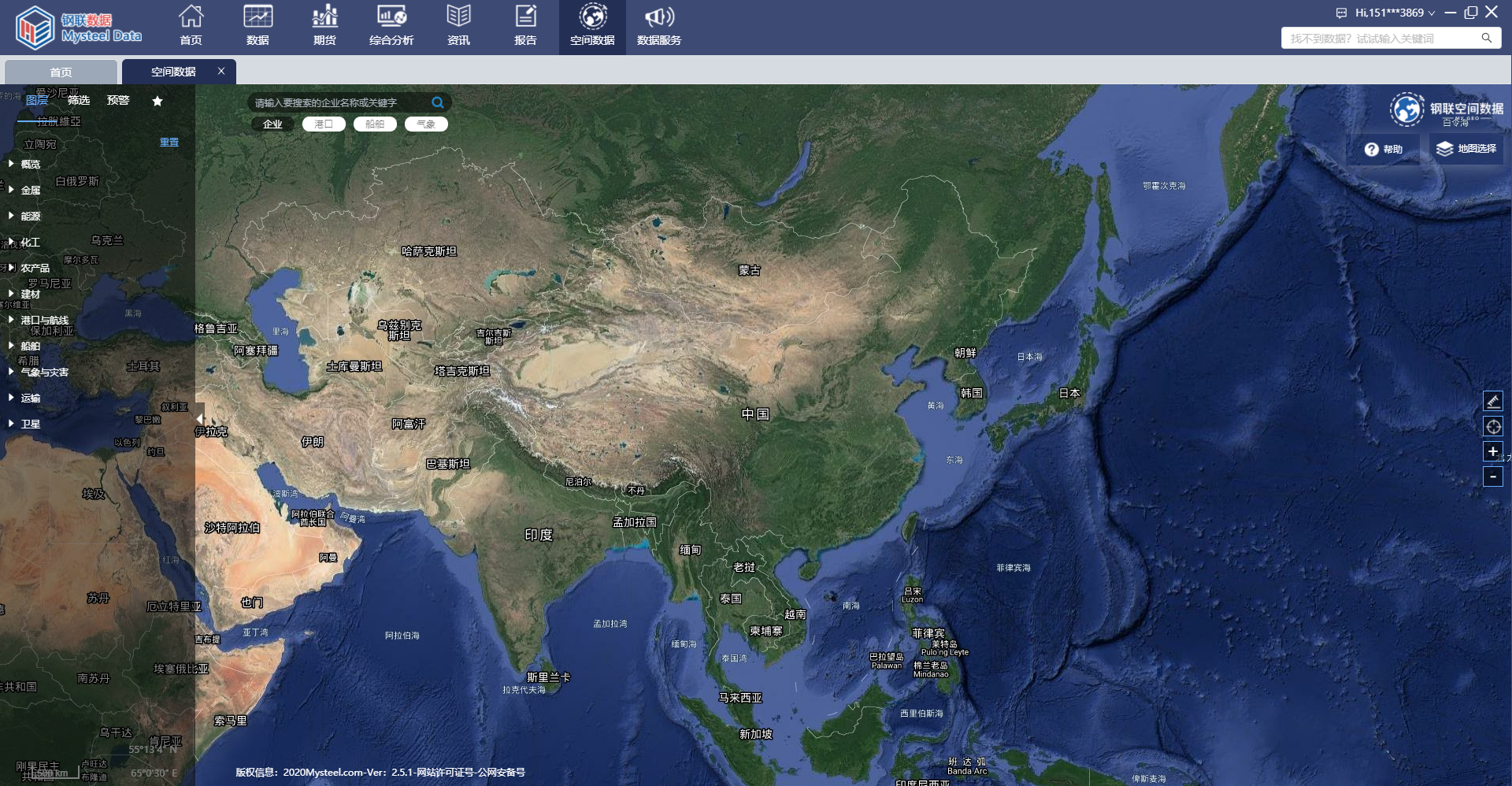The width and height of the screenshot is (1512, 786).
Task: Expand the 船舶 layer group
Action: click(11, 346)
